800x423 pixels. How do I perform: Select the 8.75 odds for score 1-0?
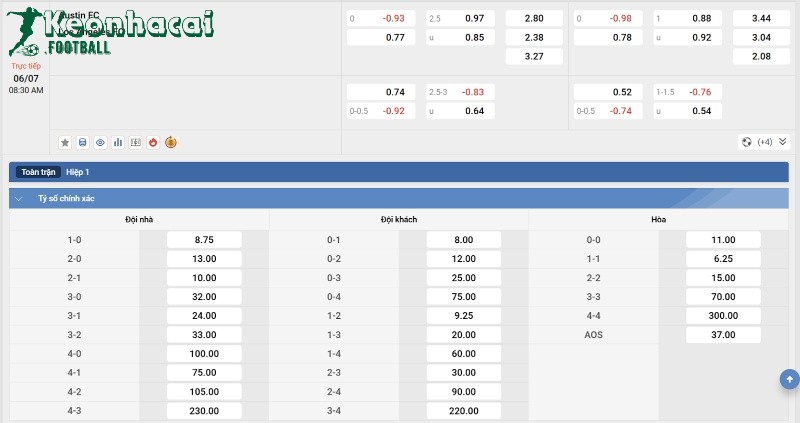point(204,240)
